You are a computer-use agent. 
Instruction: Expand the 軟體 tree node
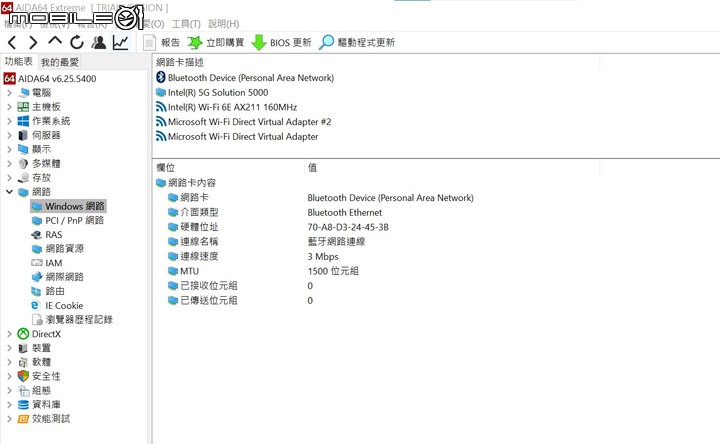(x=10, y=362)
